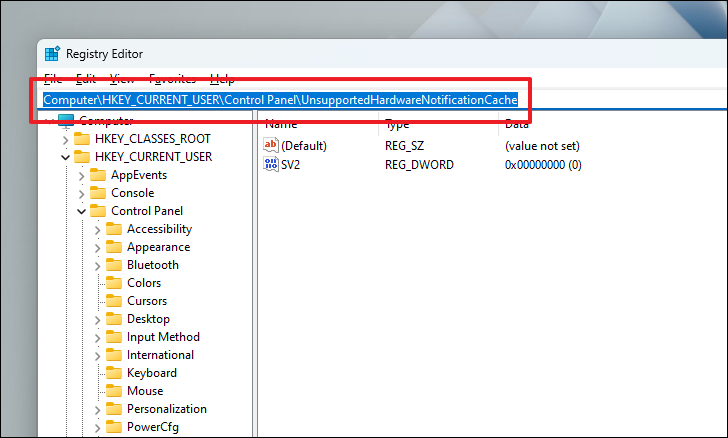Click the registry path address bar

pos(383,100)
